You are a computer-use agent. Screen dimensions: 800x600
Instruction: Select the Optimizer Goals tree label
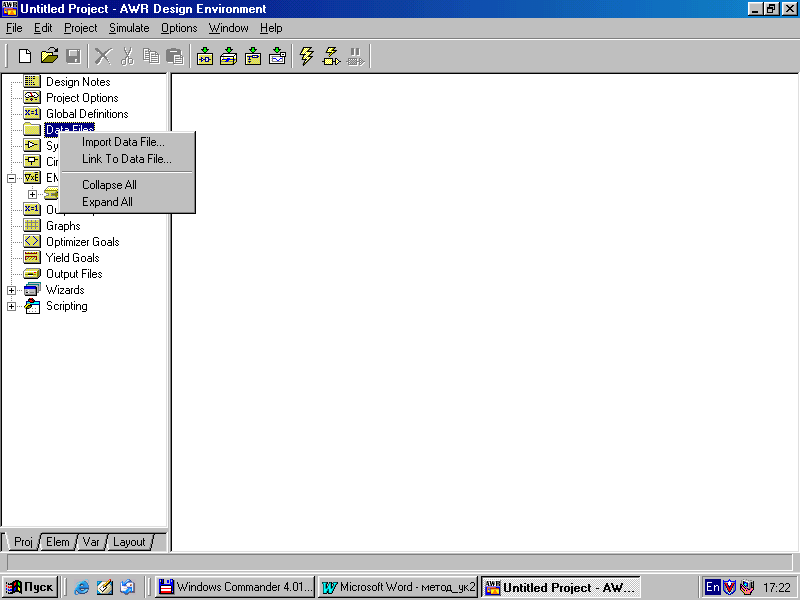83,241
